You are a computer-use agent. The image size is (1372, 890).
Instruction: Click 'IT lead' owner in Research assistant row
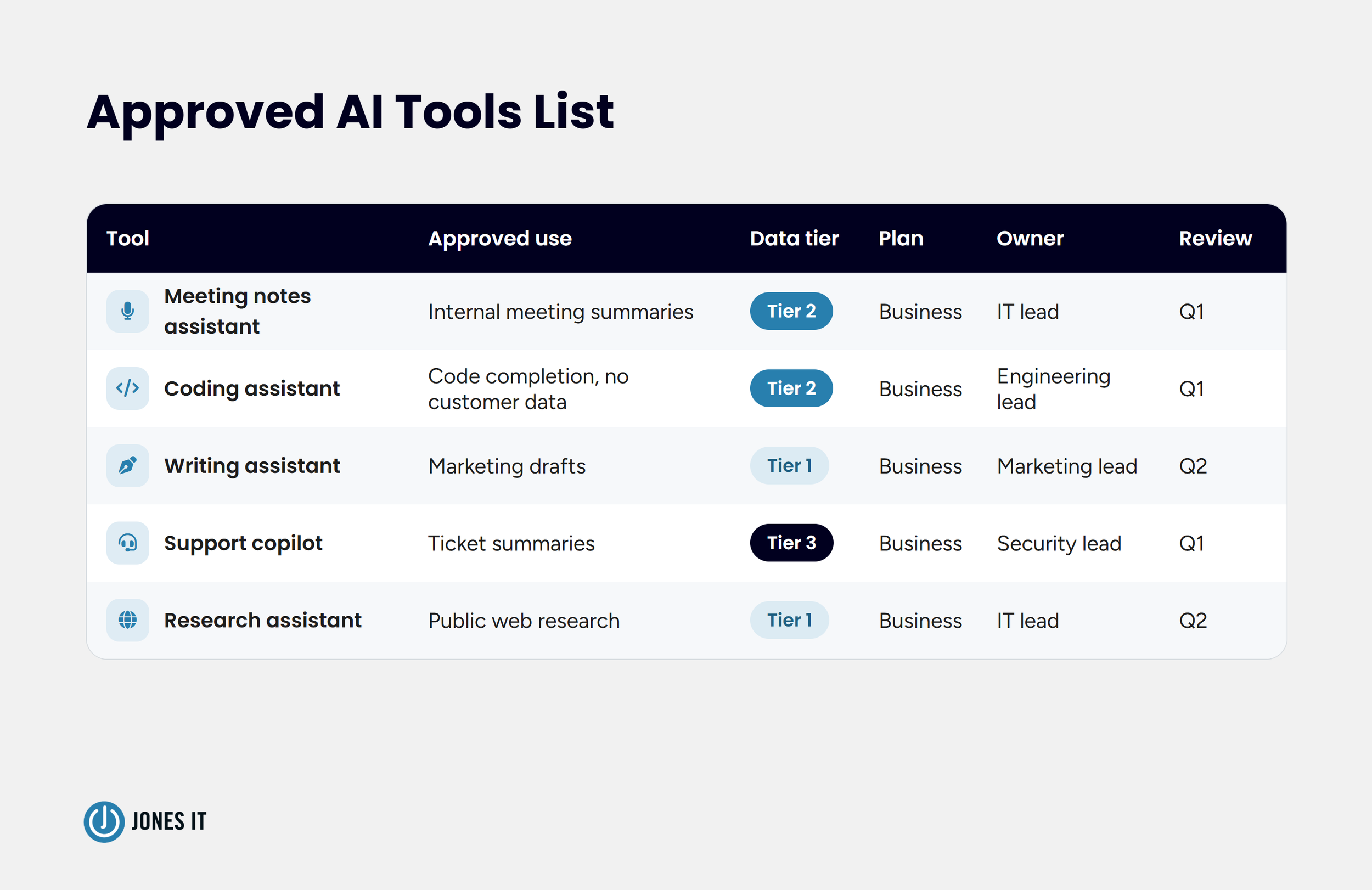(x=1028, y=621)
